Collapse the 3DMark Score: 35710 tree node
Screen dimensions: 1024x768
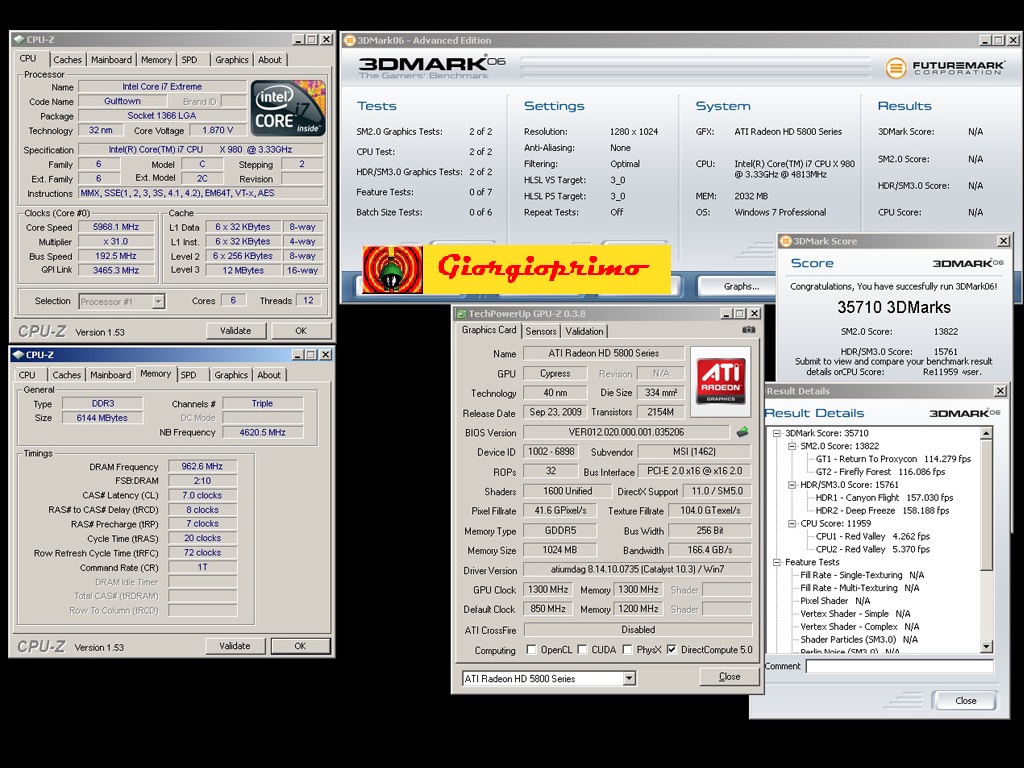(x=776, y=433)
